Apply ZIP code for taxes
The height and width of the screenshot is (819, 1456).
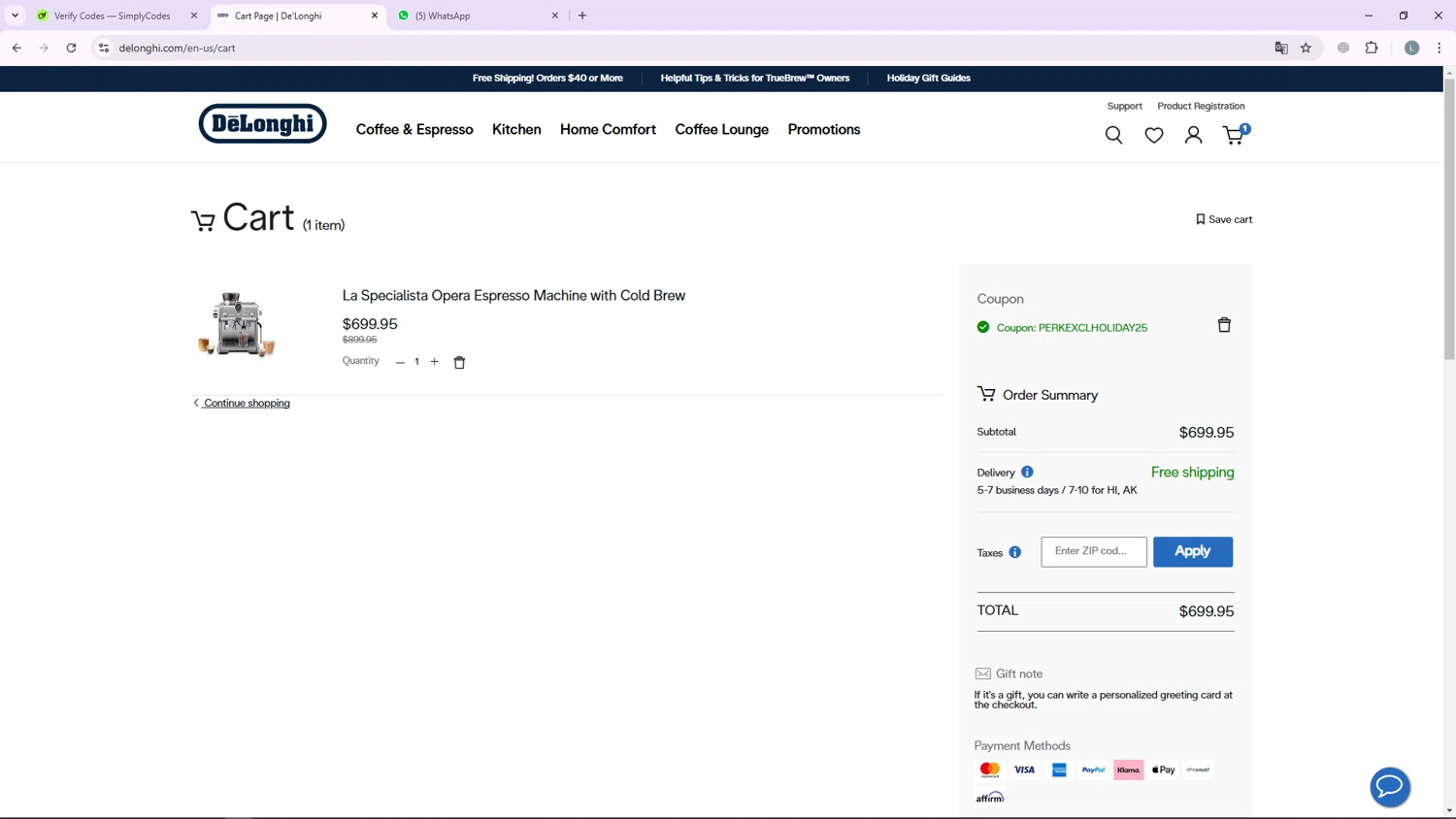[1193, 551]
